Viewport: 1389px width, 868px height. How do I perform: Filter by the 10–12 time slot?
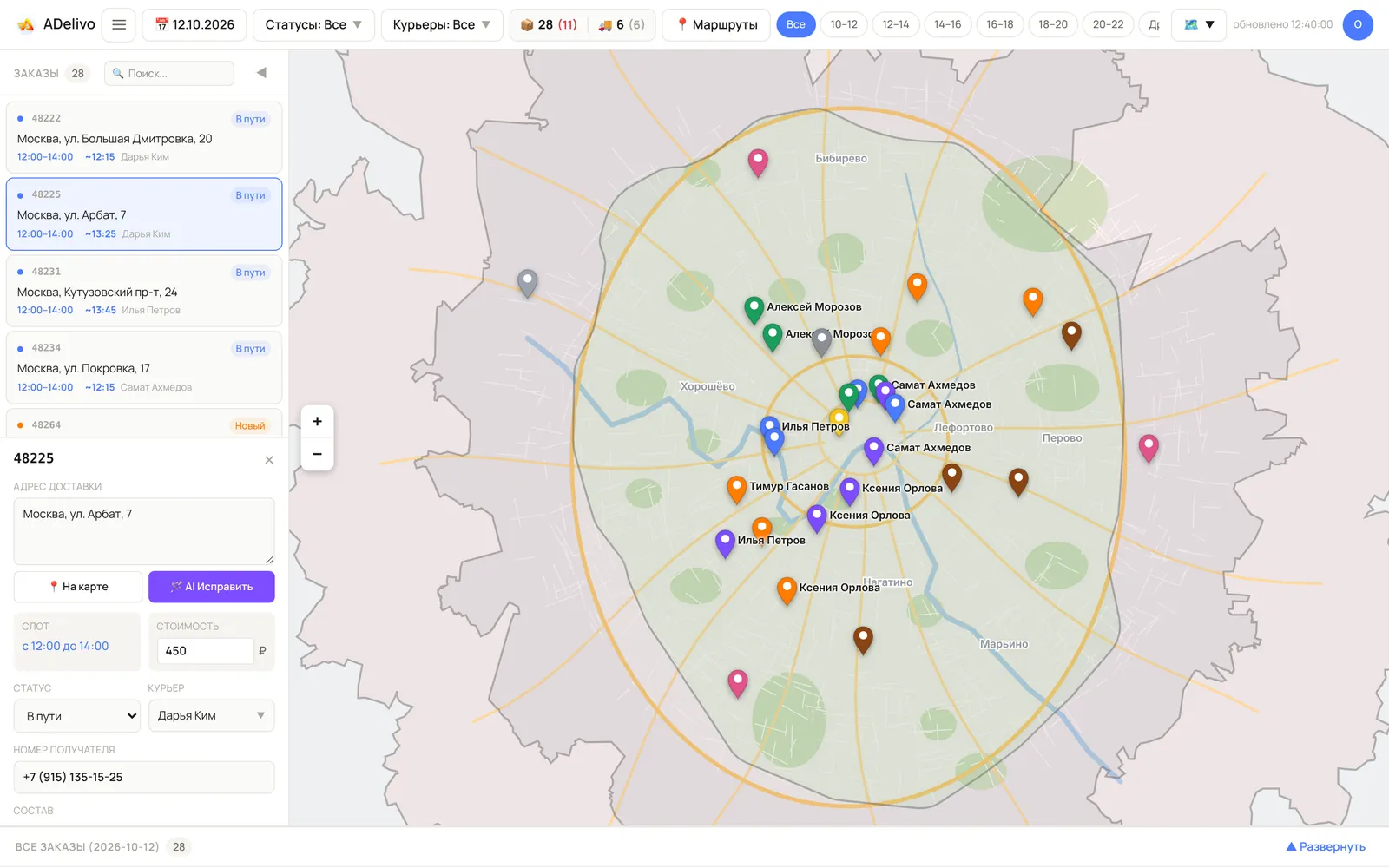(844, 24)
